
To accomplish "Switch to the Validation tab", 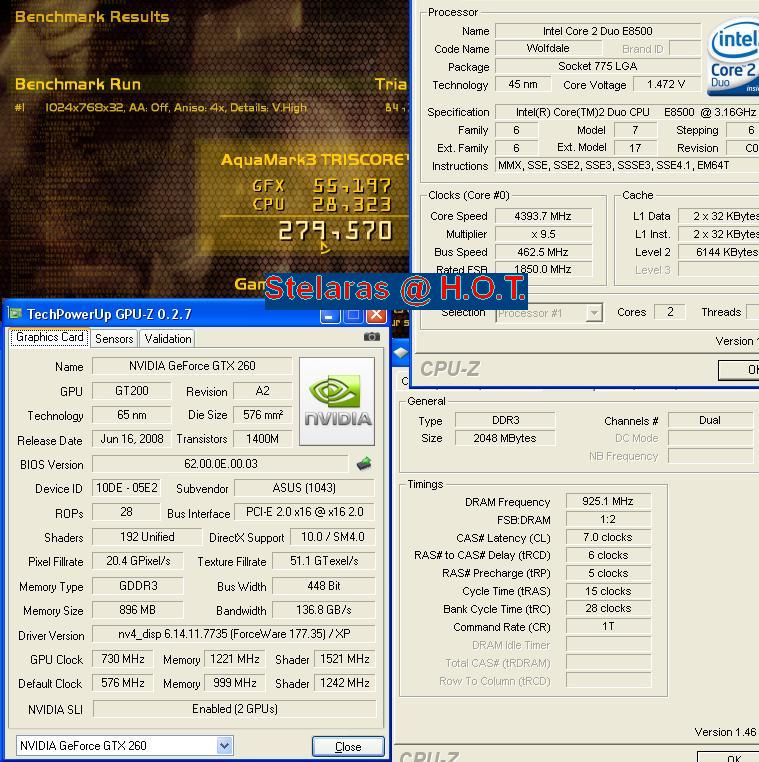I will coord(168,339).
